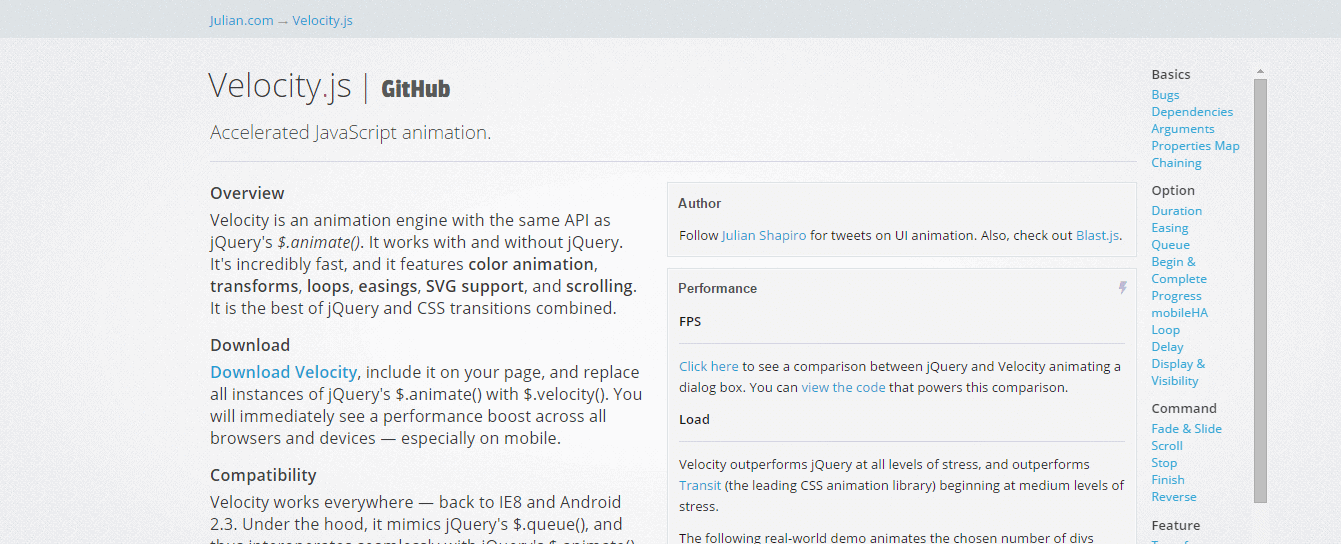Select Dependencies in the sidebar
The height and width of the screenshot is (544, 1341).
[1192, 112]
